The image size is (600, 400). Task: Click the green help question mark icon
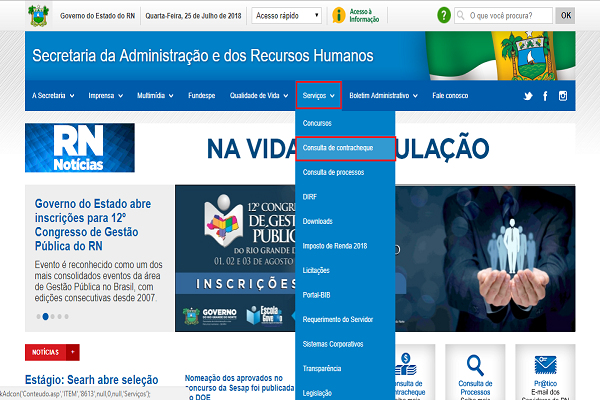coord(444,16)
